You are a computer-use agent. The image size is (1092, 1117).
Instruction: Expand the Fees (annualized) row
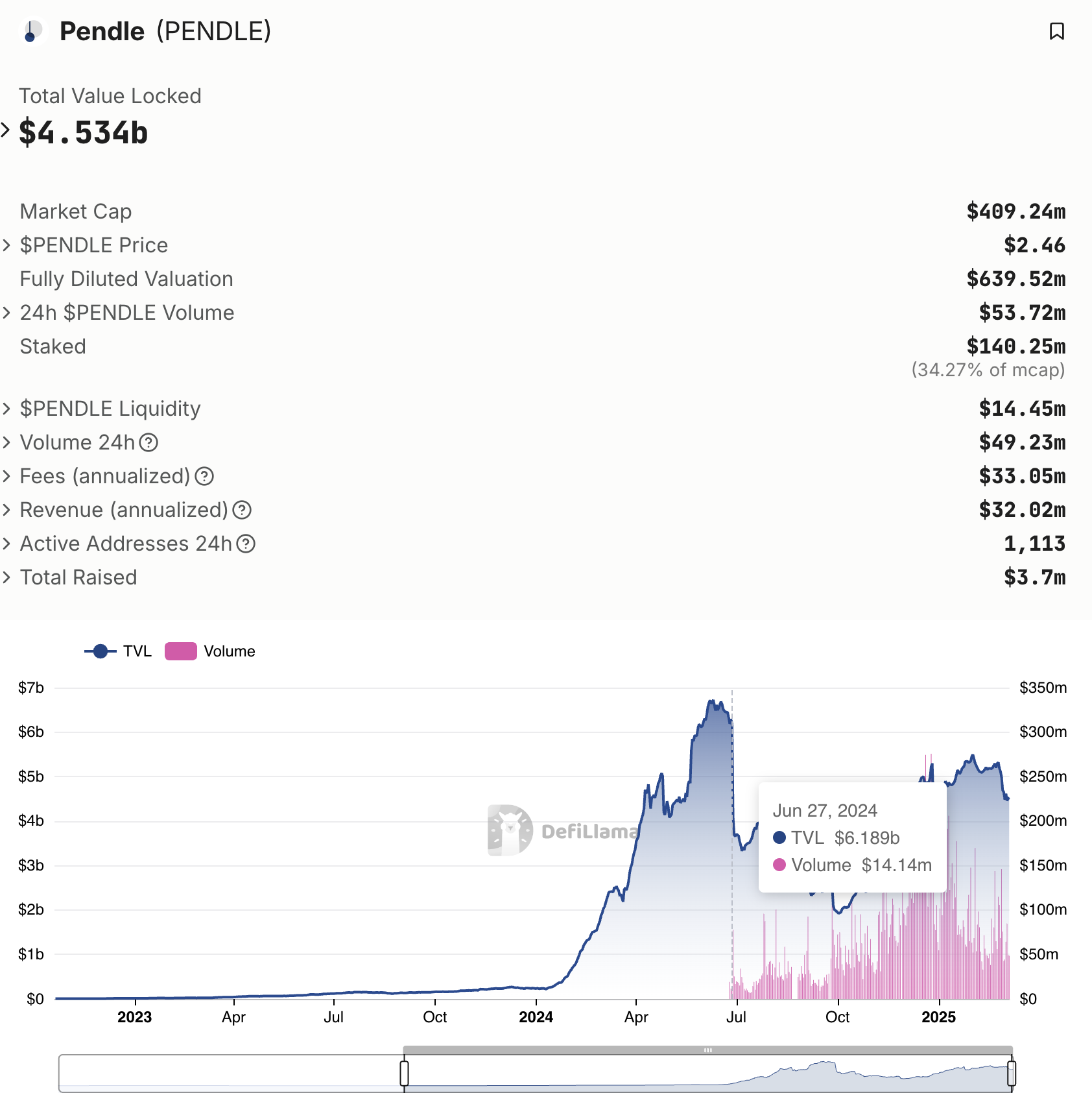[6, 476]
